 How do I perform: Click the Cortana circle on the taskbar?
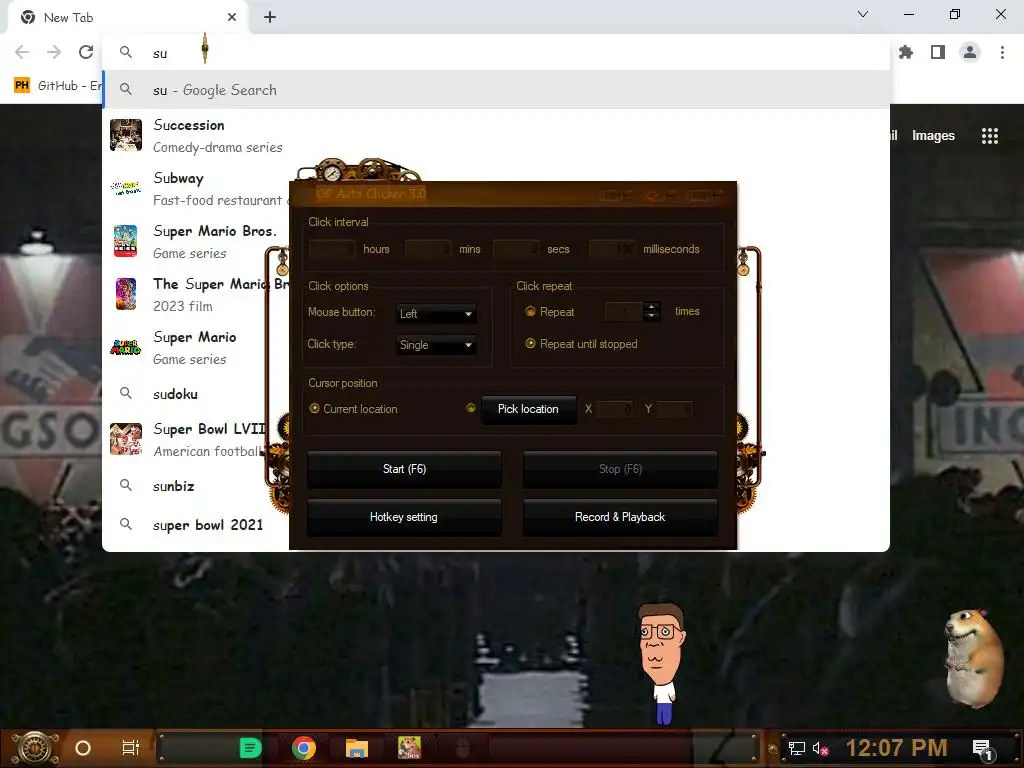tap(83, 748)
